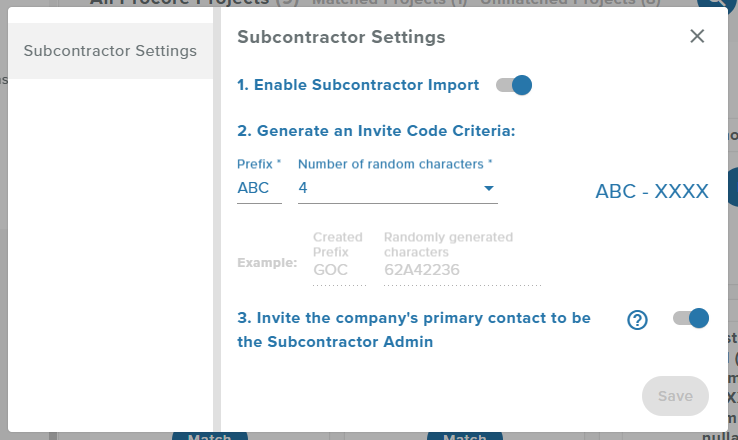This screenshot has height=440, width=738.
Task: Click the example GOC created prefix text
Action: point(330,270)
